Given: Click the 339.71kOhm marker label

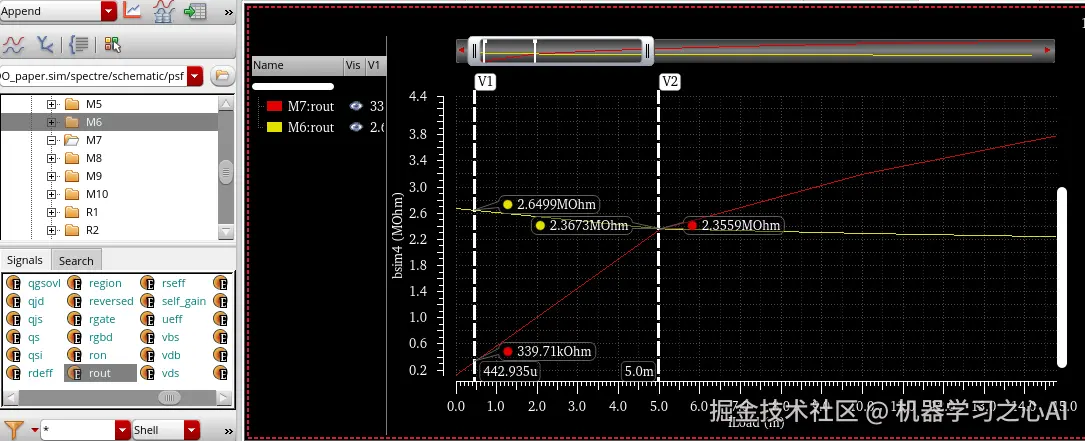Looking at the screenshot, I should point(547,351).
